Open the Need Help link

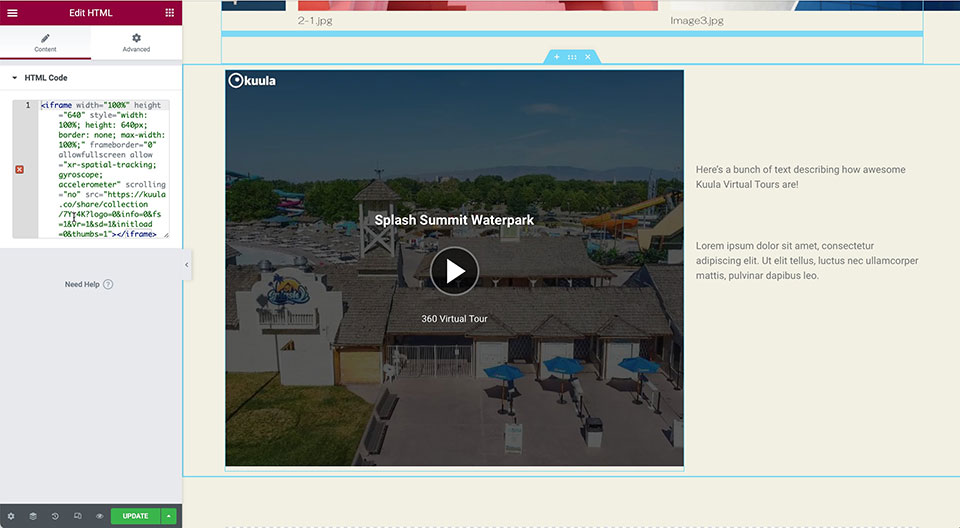82,284
